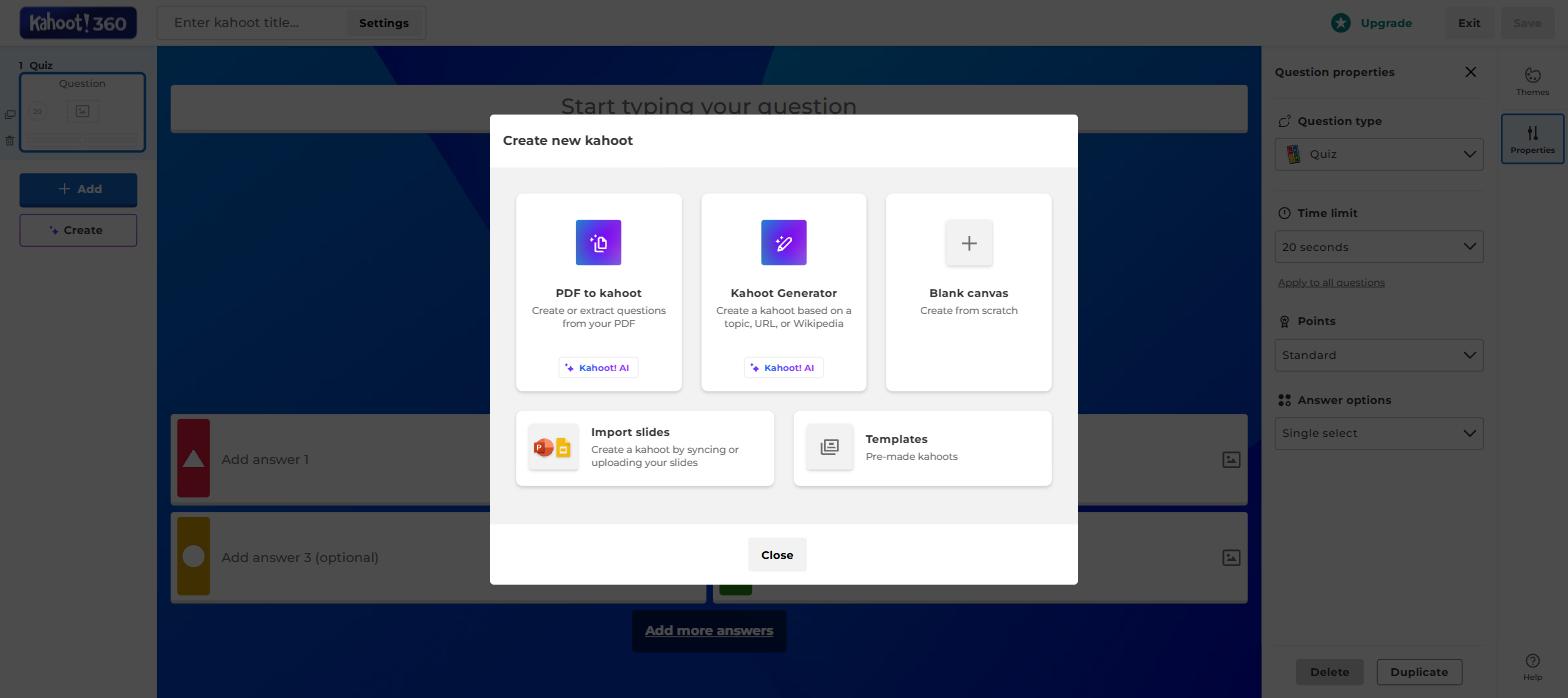Close the Create new kahoot dialog
1568x698 pixels.
click(777, 555)
